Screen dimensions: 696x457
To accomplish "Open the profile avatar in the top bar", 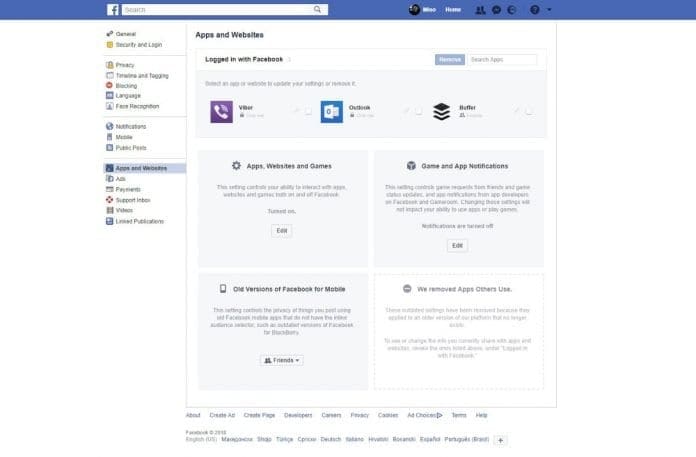I will click(414, 9).
